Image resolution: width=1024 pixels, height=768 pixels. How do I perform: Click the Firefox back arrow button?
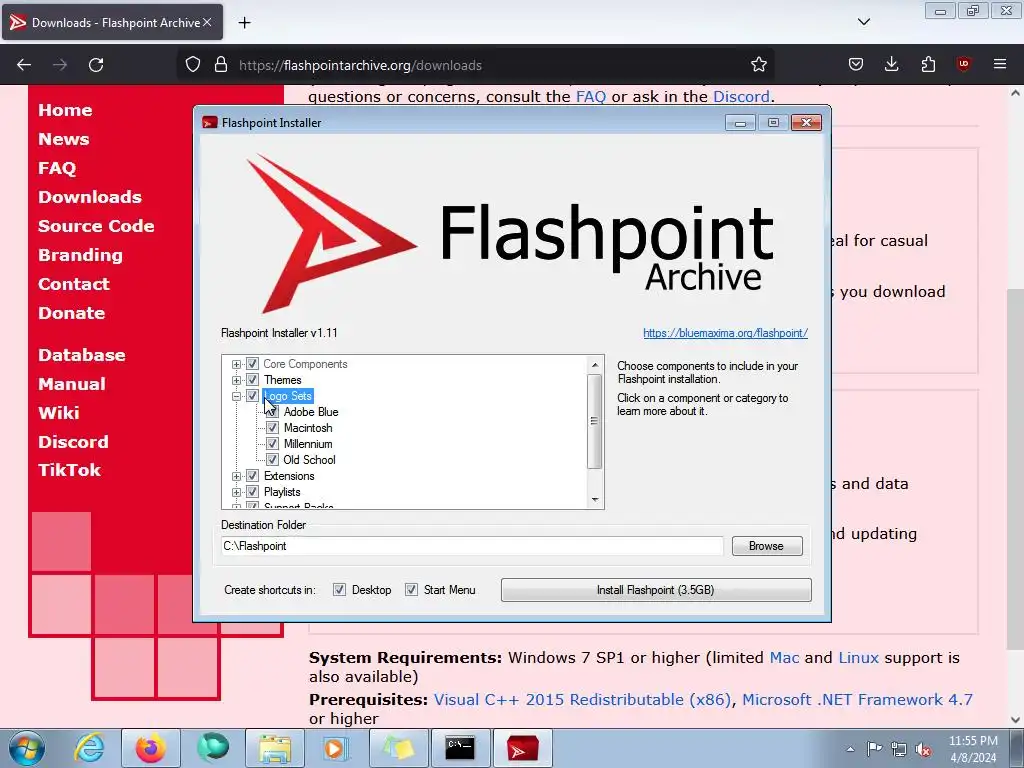click(x=24, y=65)
